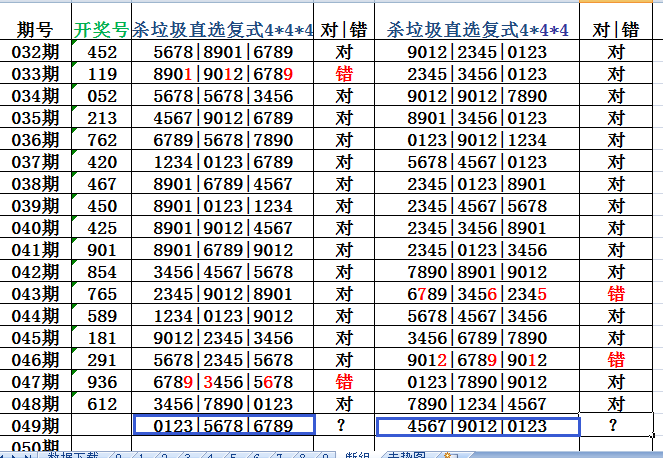Viewport: 663px width, 458px height.
Task: Select the red 错 in row 046期
Action: coord(617,359)
